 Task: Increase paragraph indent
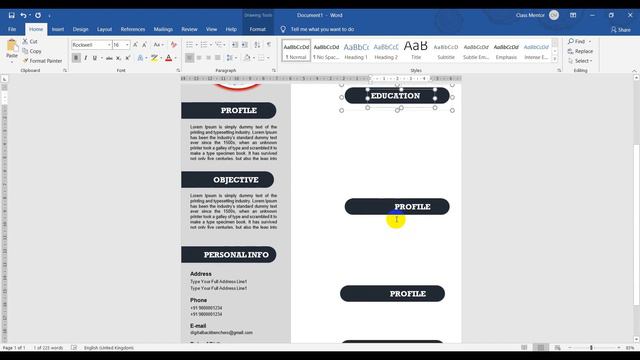(244, 44)
